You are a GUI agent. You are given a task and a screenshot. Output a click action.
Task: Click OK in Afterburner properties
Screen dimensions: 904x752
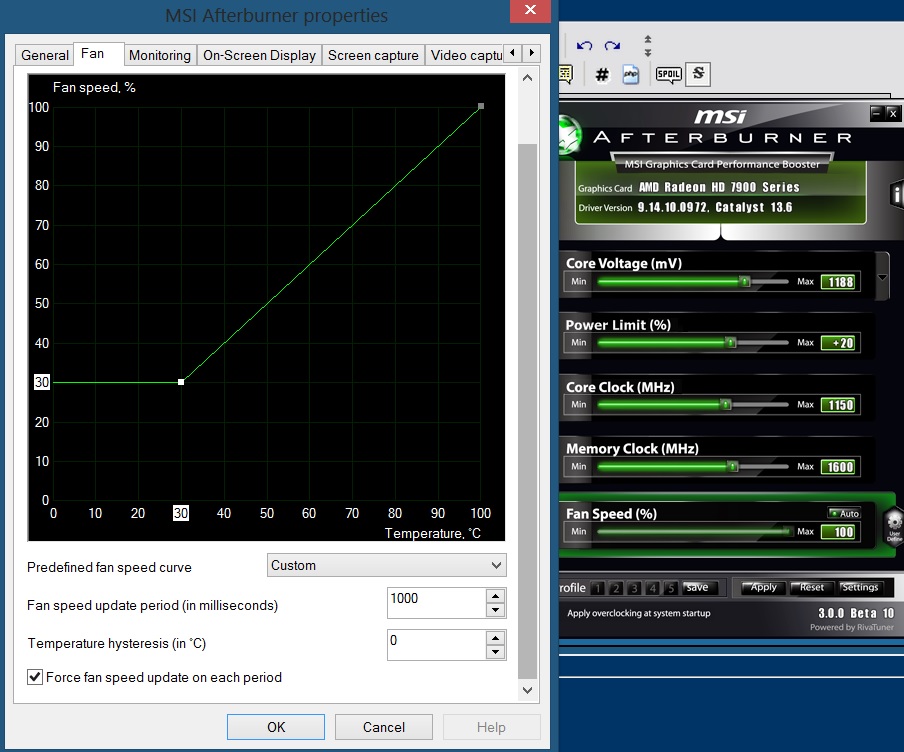click(276, 727)
